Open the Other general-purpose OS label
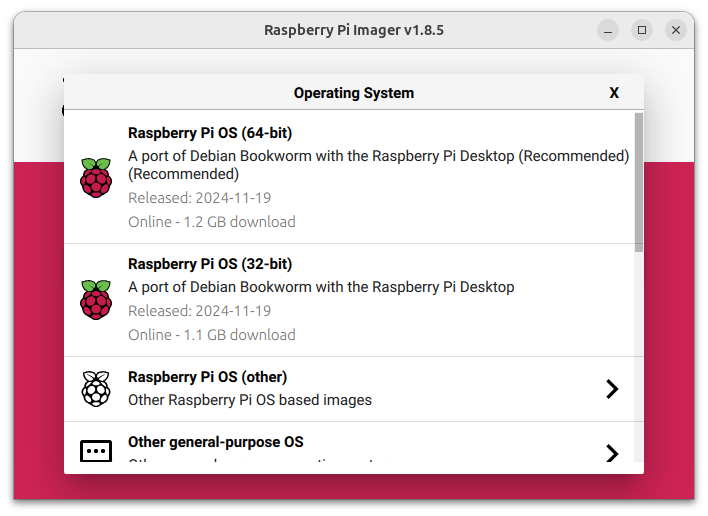The width and height of the screenshot is (708, 516). pyautogui.click(x=215, y=442)
